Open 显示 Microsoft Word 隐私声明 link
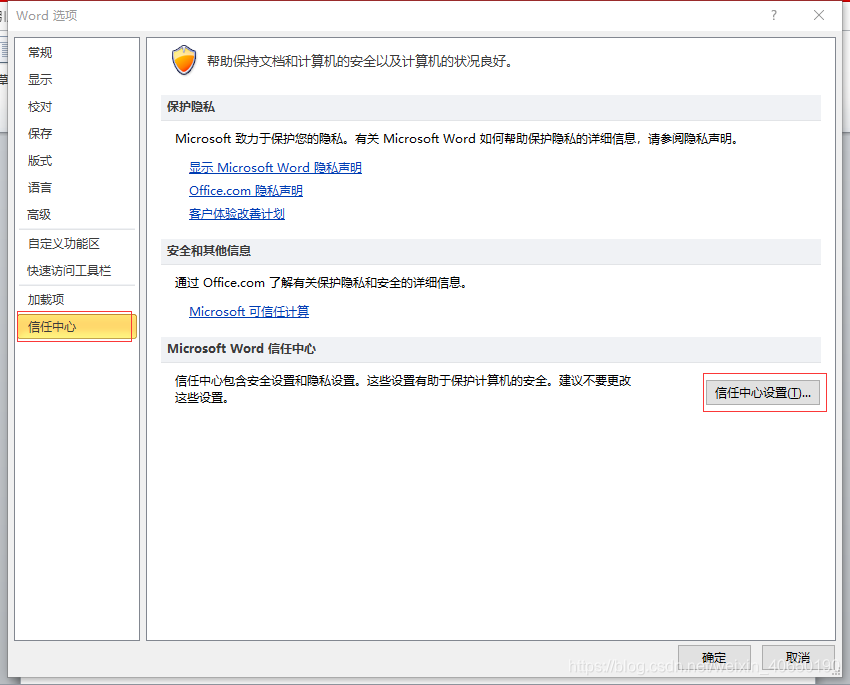 [275, 168]
